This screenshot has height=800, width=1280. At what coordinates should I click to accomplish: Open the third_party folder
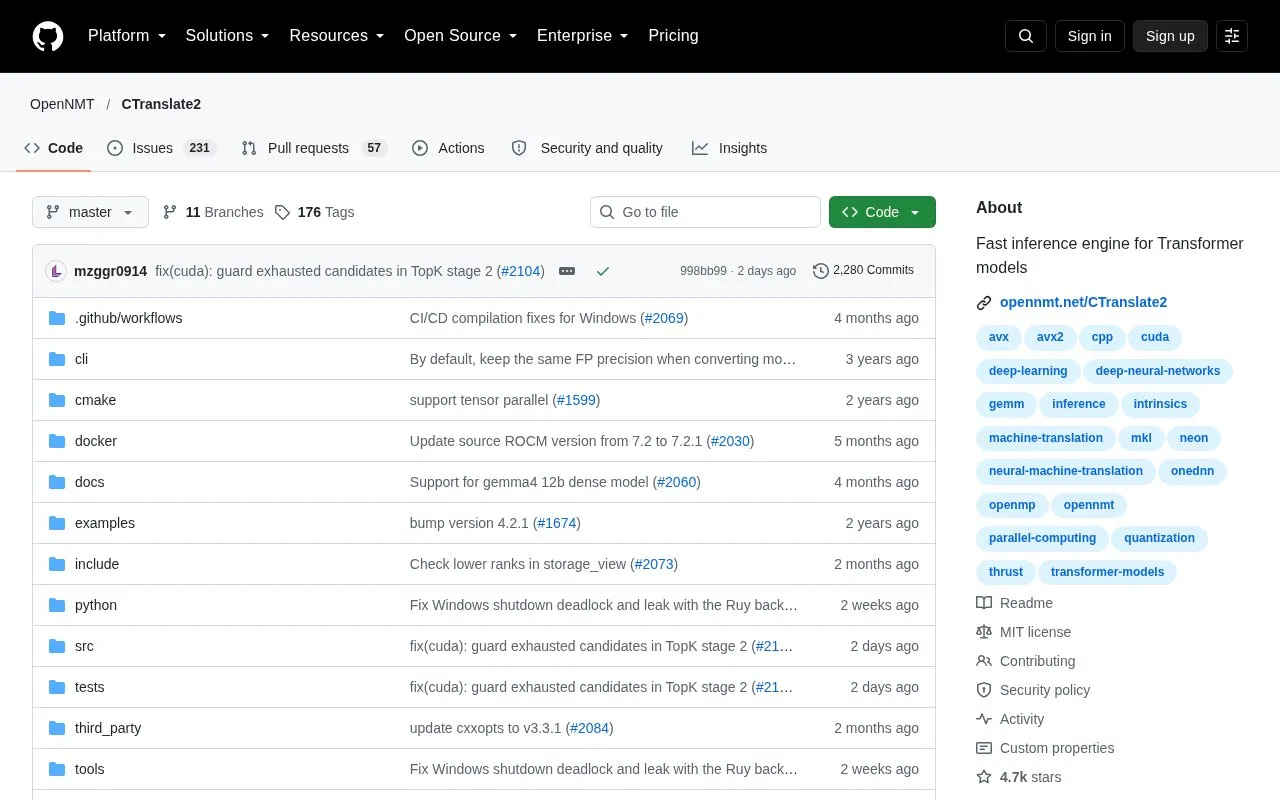(108, 728)
